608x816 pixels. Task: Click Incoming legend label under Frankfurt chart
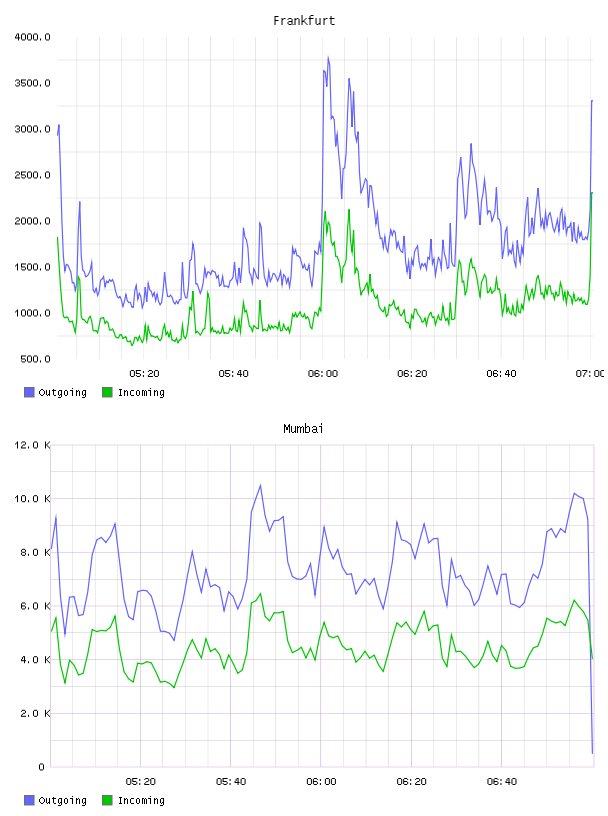[141, 392]
